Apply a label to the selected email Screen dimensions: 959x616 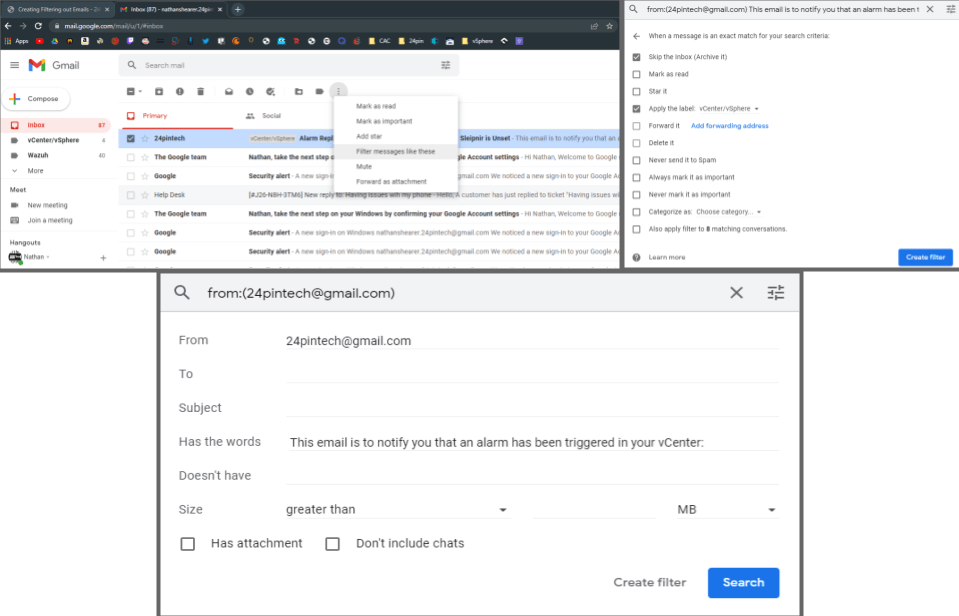click(318, 91)
